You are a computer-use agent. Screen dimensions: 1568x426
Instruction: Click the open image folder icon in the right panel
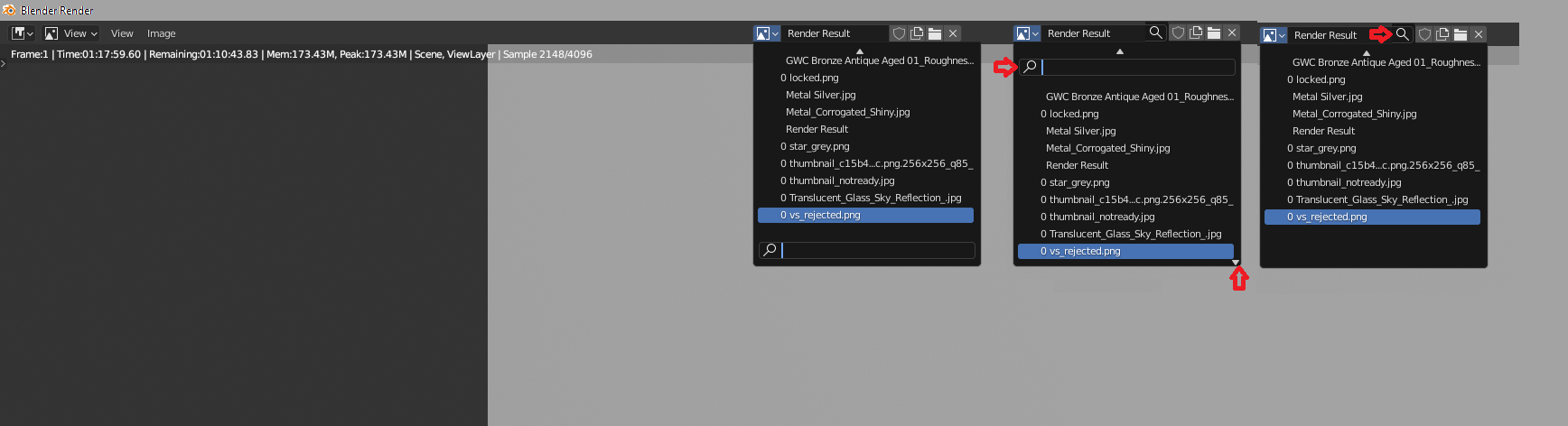coord(1461,35)
